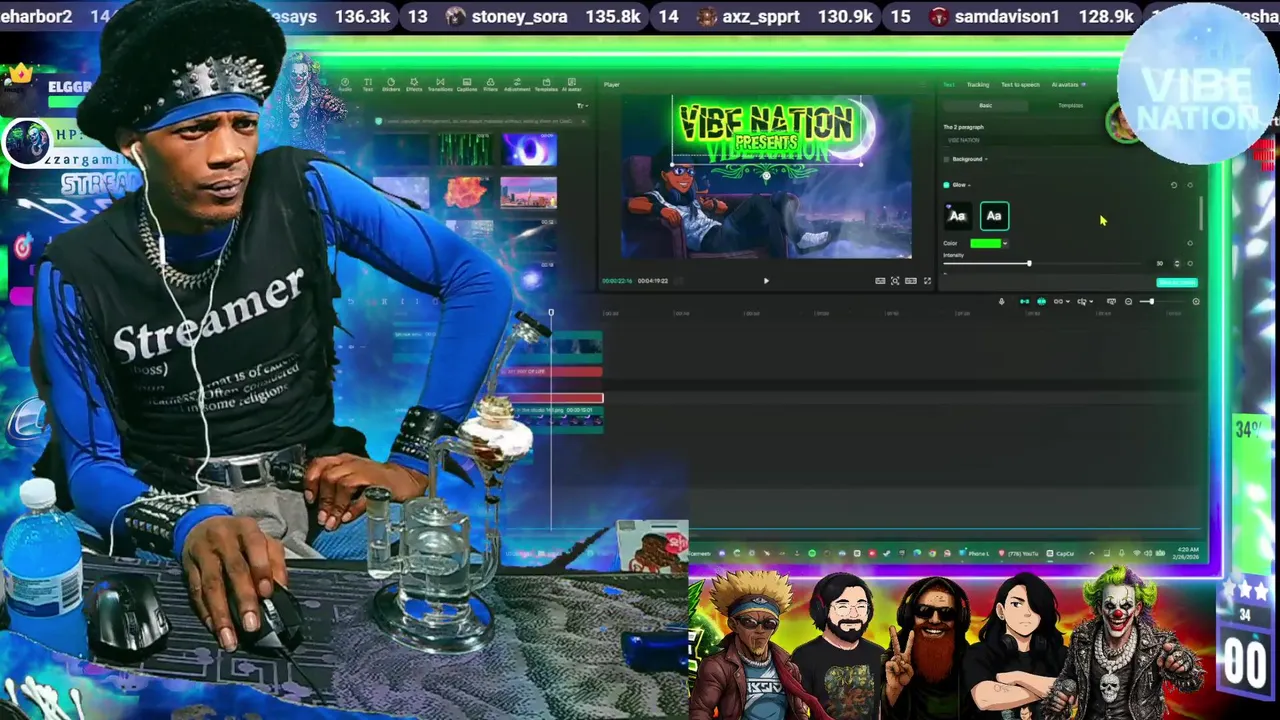Expand the Background section arrow
Image resolution: width=1280 pixels, height=720 pixels.
[986, 159]
